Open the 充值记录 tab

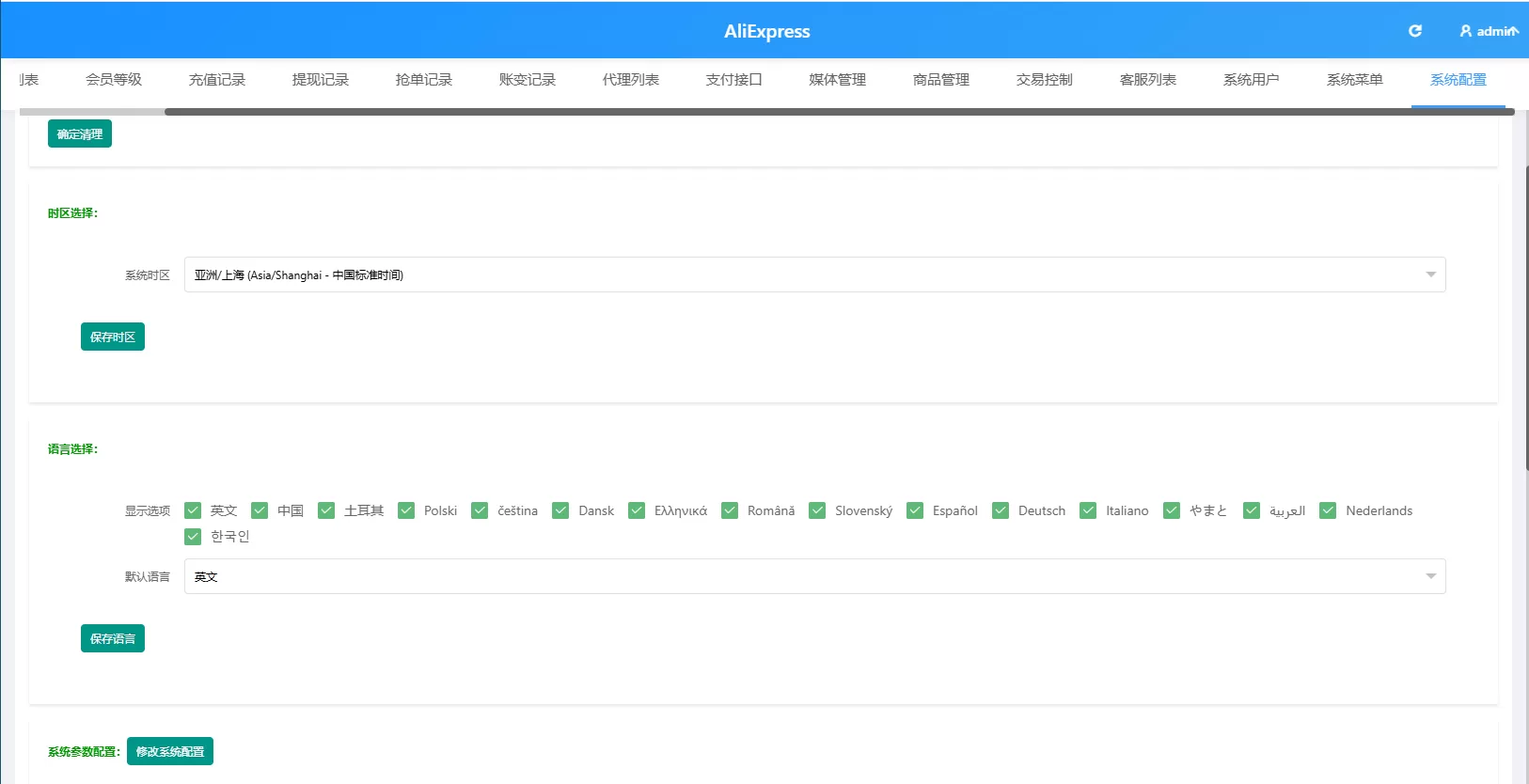(217, 80)
